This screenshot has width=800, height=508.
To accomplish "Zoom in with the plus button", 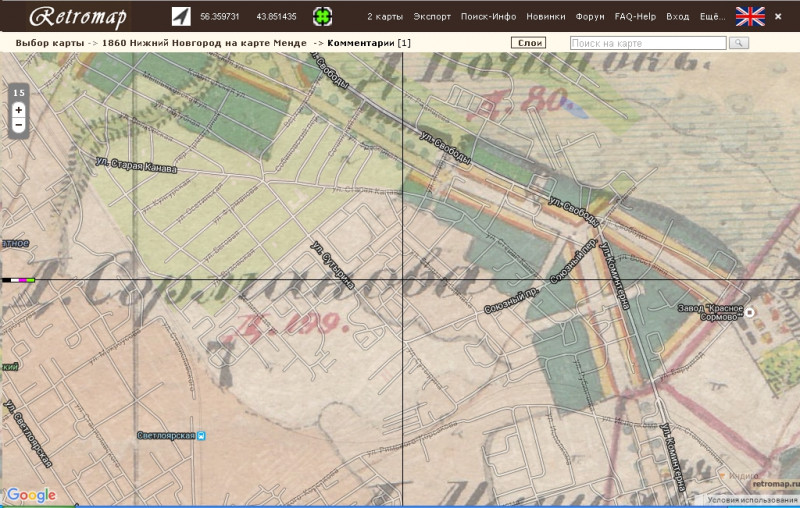I will 19,109.
